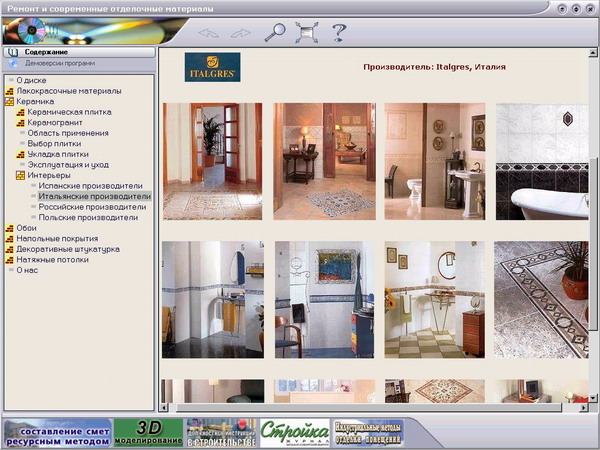Click the ITALGRES logo
Viewport: 600px width, 450px height.
pos(212,67)
